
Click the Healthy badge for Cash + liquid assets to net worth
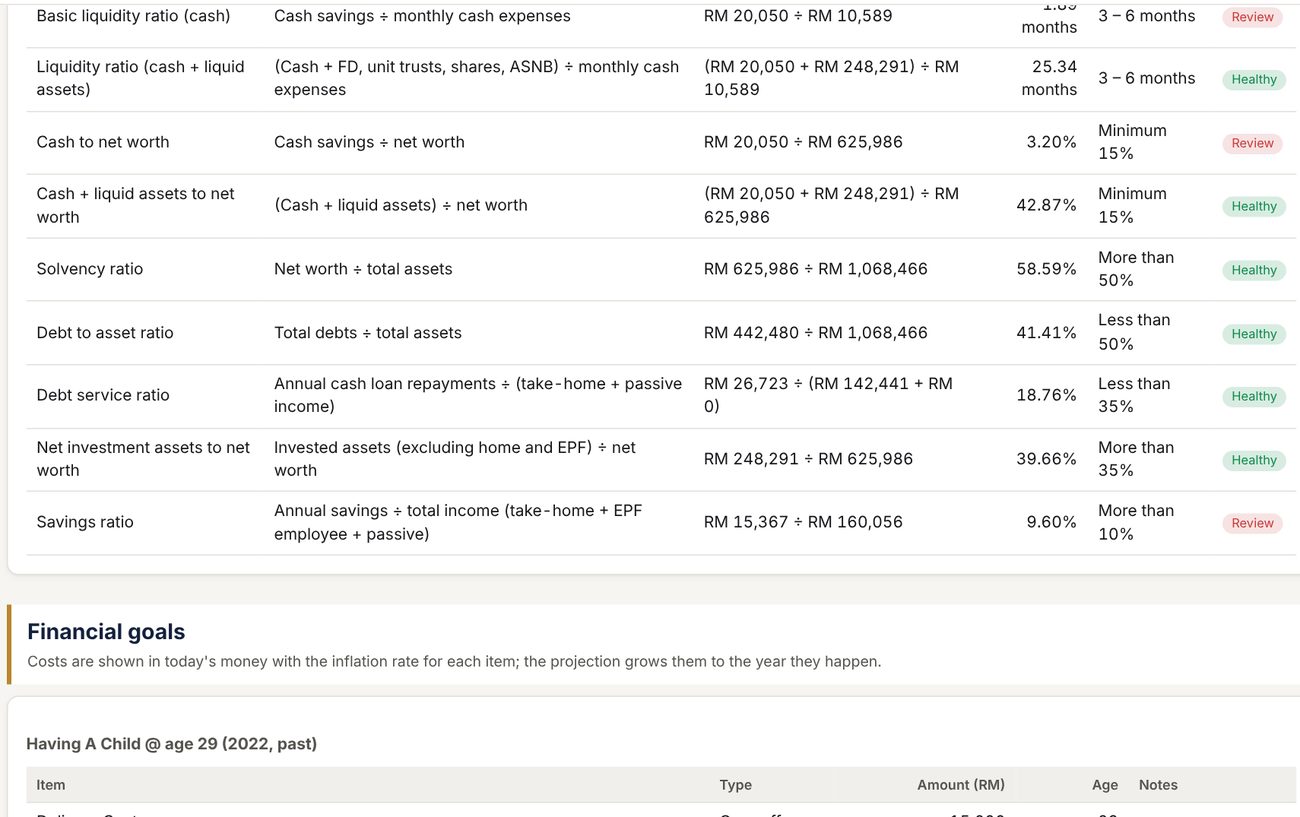pos(1254,206)
